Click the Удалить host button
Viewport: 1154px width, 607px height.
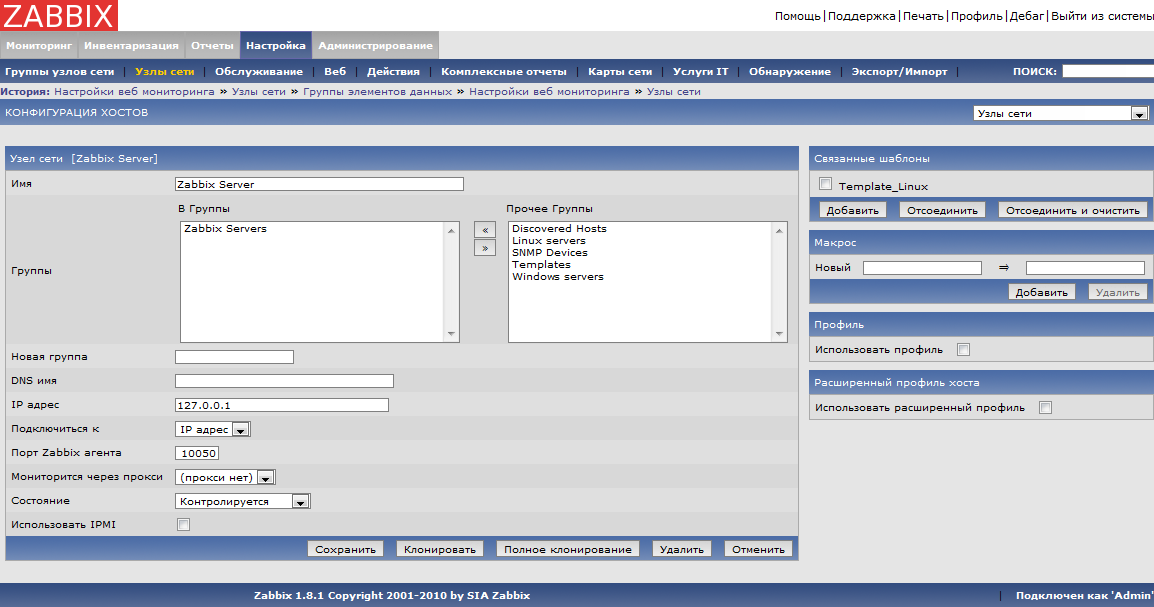click(x=682, y=549)
